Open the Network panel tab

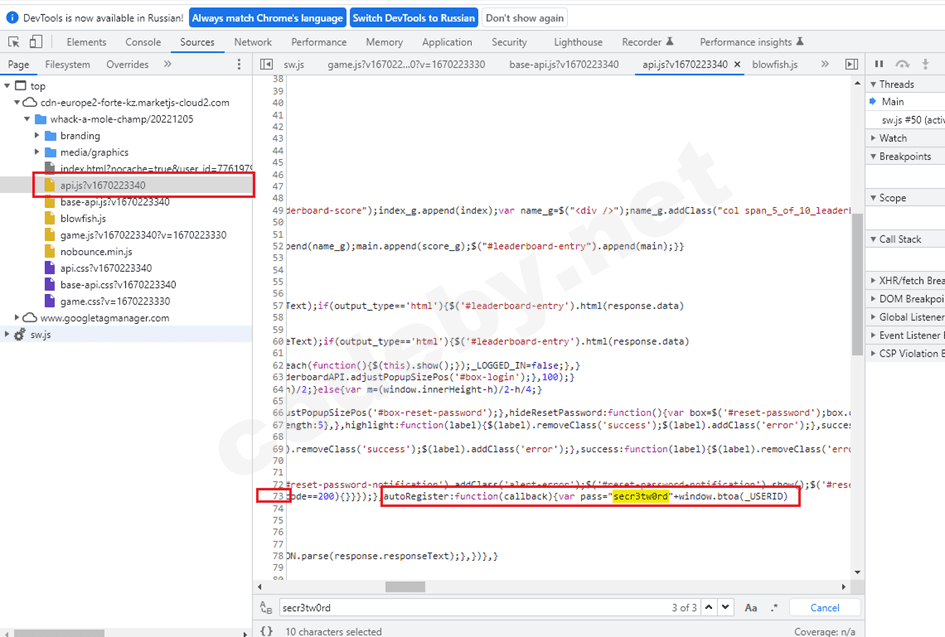click(253, 42)
